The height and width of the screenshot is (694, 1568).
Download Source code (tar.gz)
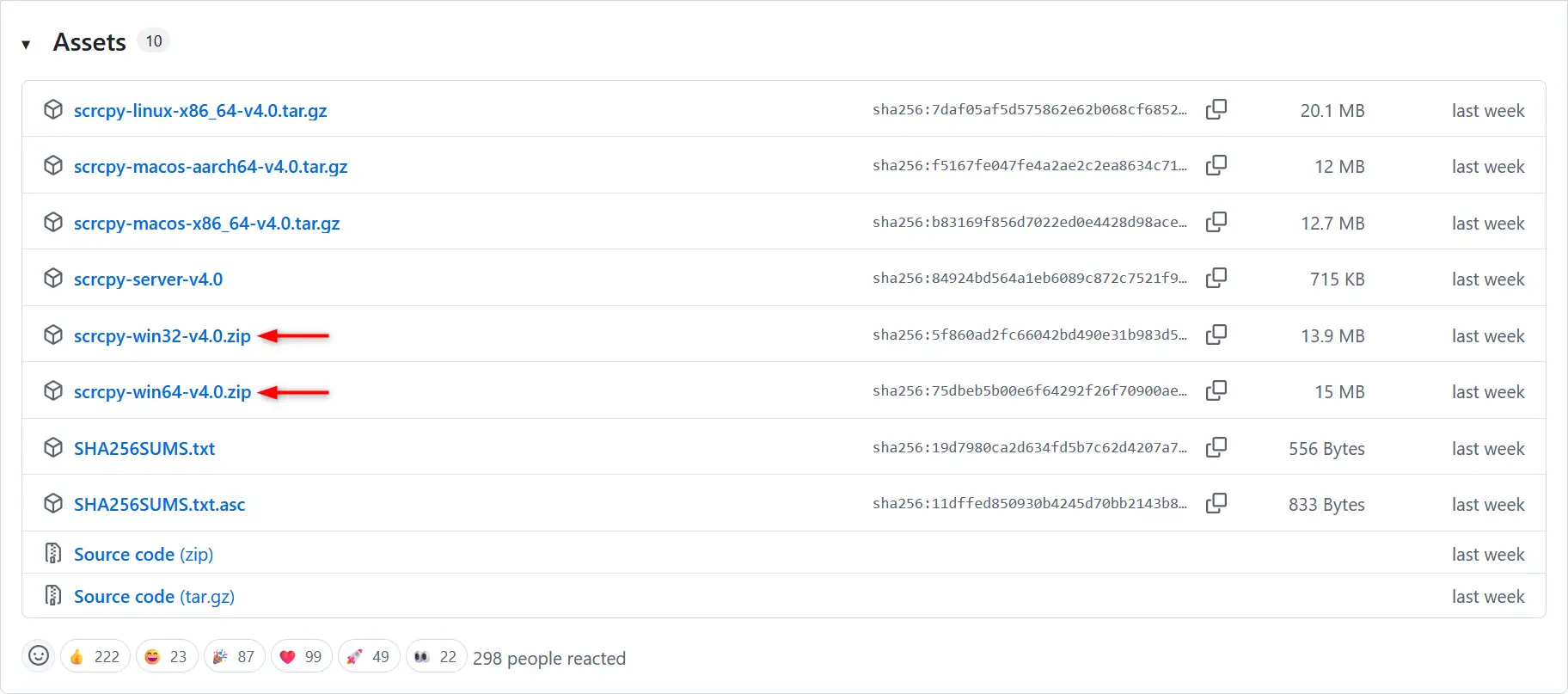pyautogui.click(x=154, y=596)
